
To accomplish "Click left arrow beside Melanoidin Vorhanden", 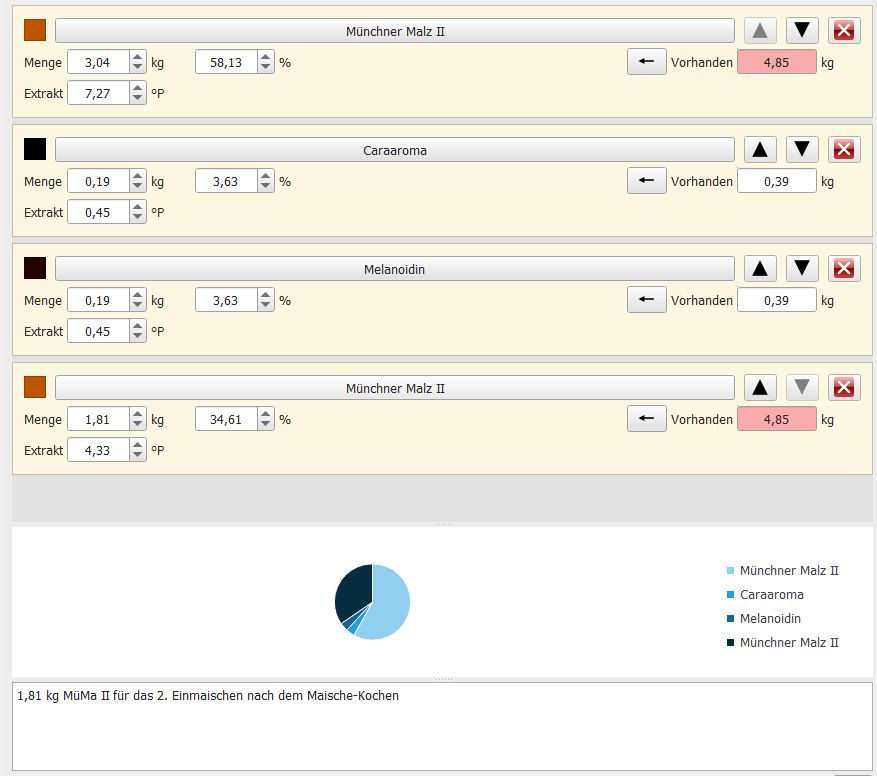I will (646, 300).
